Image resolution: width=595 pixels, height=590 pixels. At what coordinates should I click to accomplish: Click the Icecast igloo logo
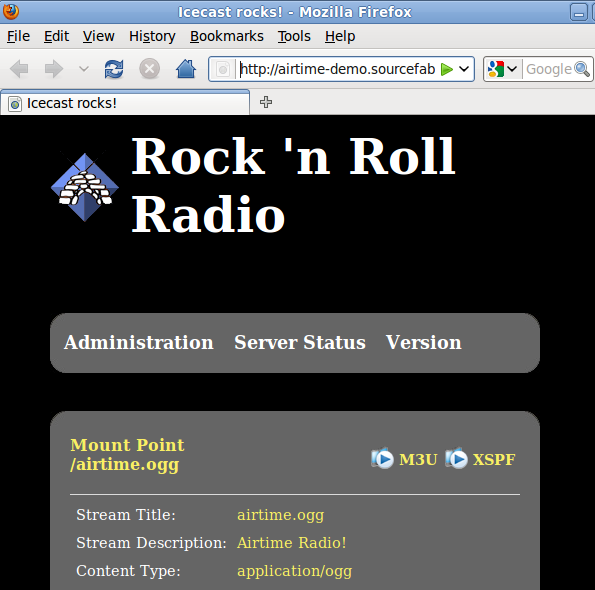(85, 187)
